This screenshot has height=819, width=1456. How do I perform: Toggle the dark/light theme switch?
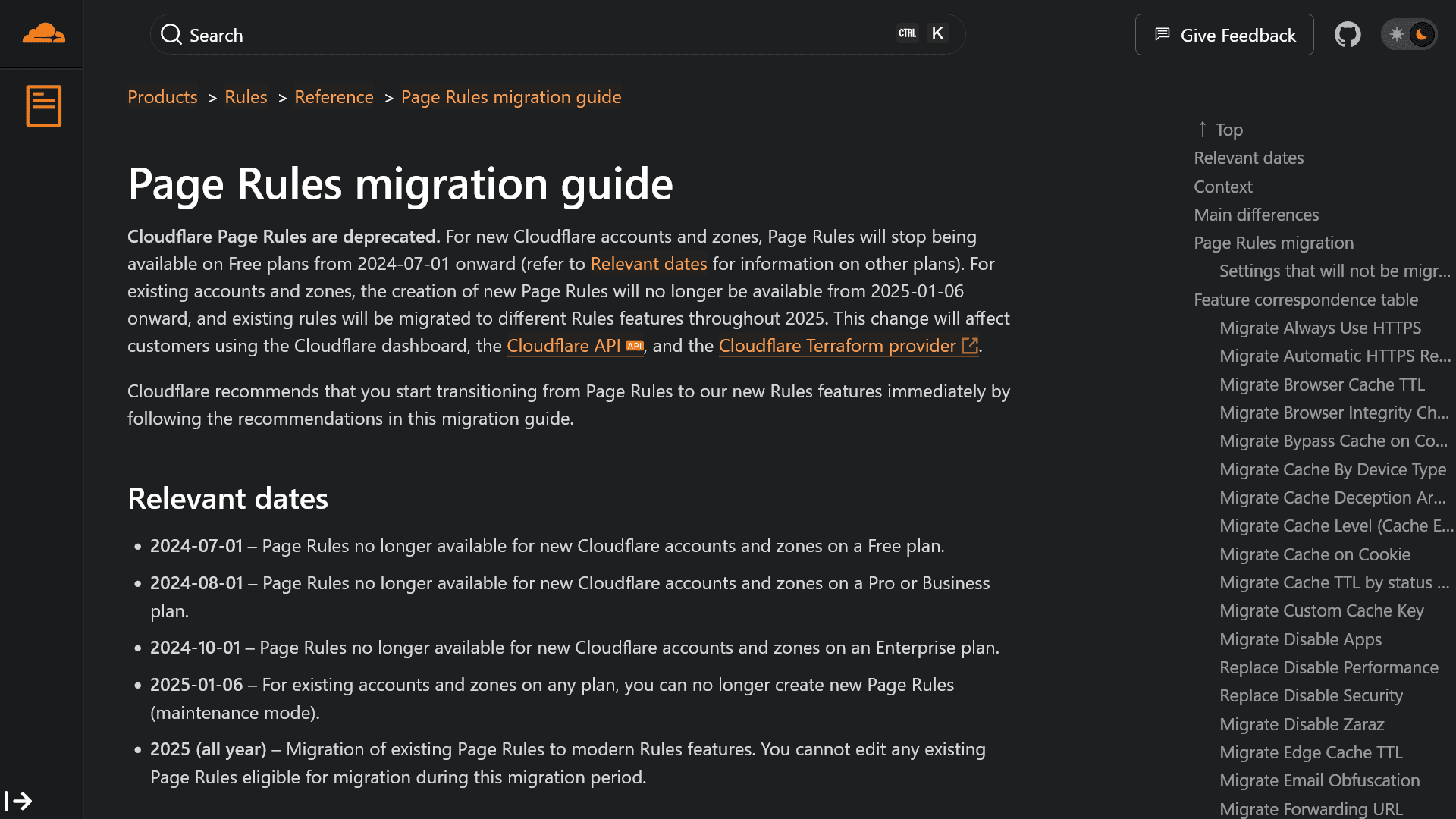point(1409,34)
